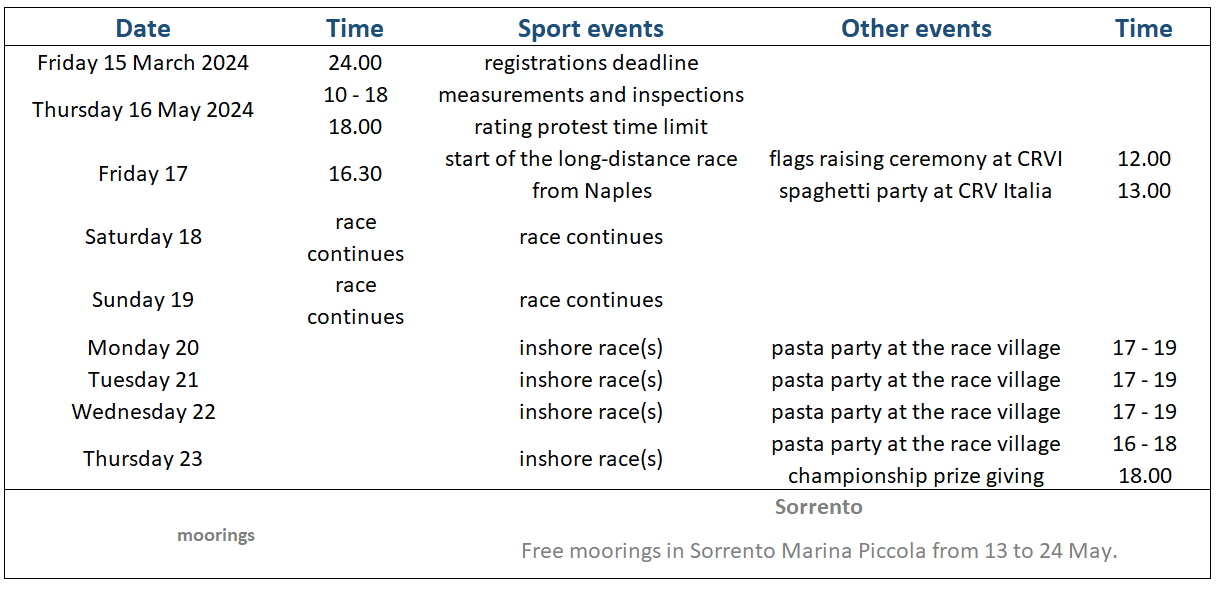Select the 16 - 18 time cell

click(1144, 444)
